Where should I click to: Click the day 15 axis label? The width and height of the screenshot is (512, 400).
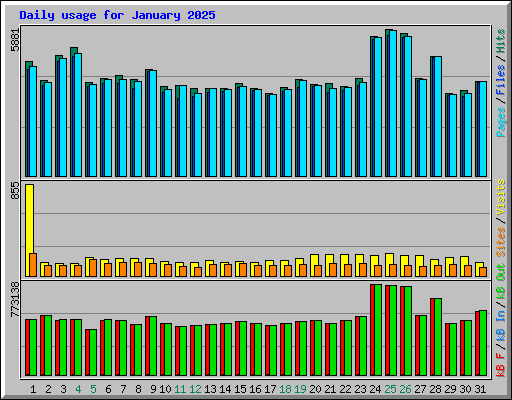pos(240,389)
